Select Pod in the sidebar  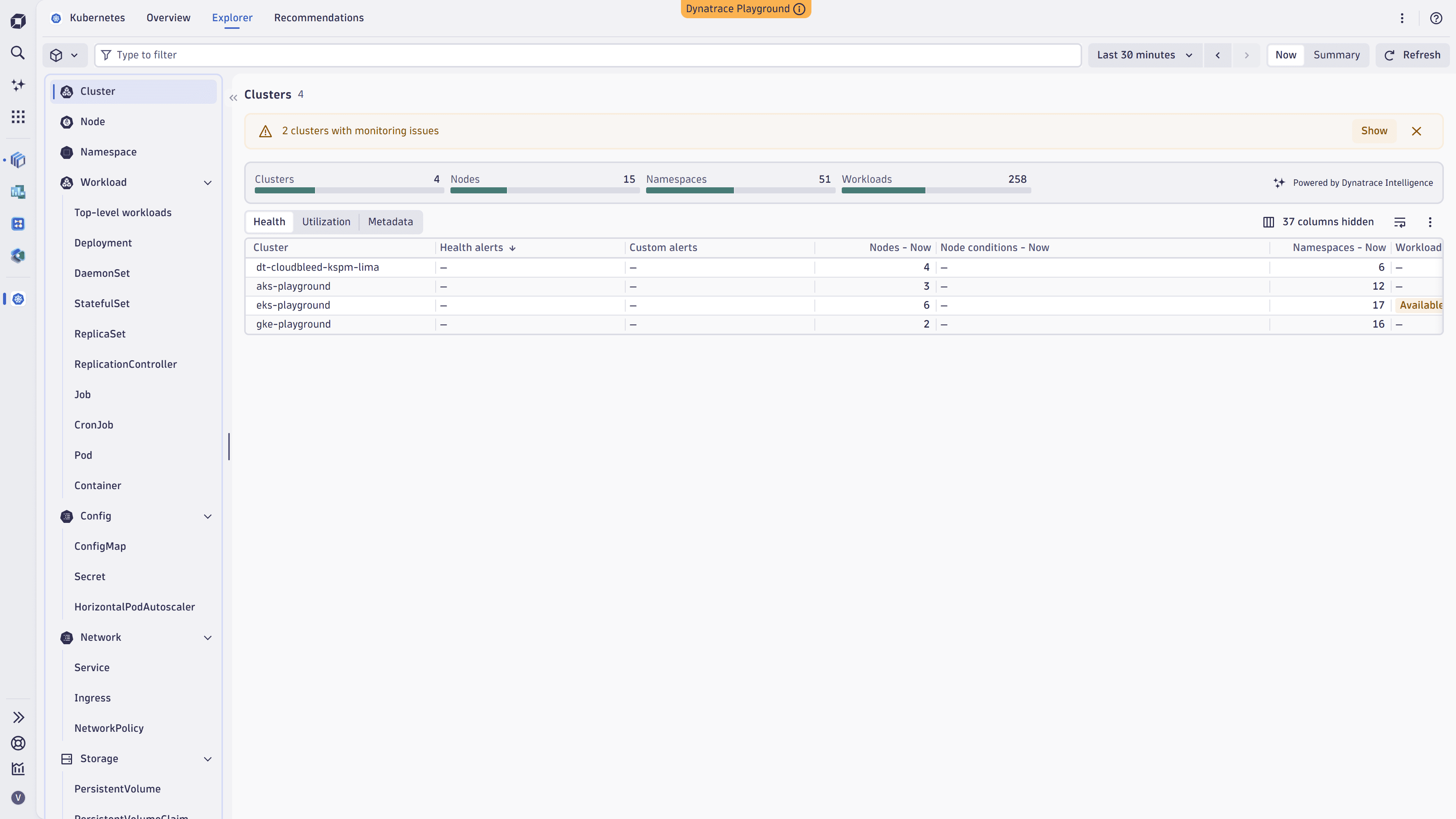pos(83,455)
